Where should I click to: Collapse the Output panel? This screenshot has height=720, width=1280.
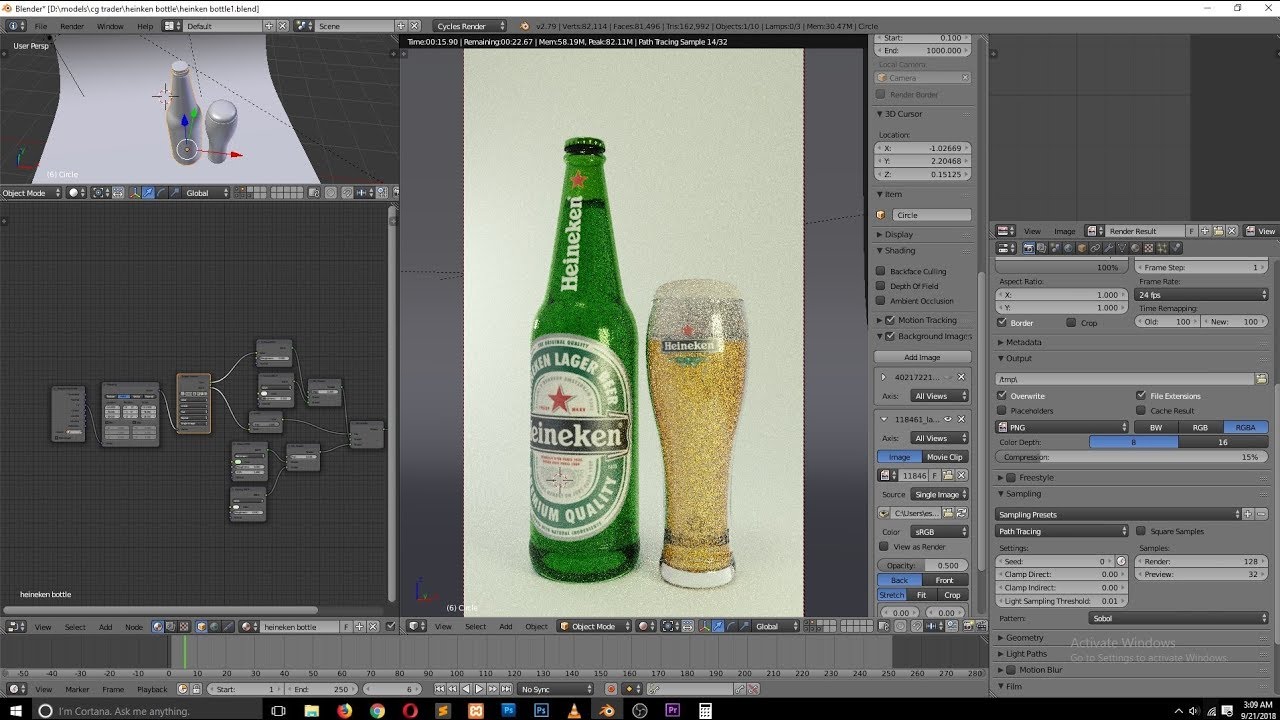click(x=1017, y=358)
